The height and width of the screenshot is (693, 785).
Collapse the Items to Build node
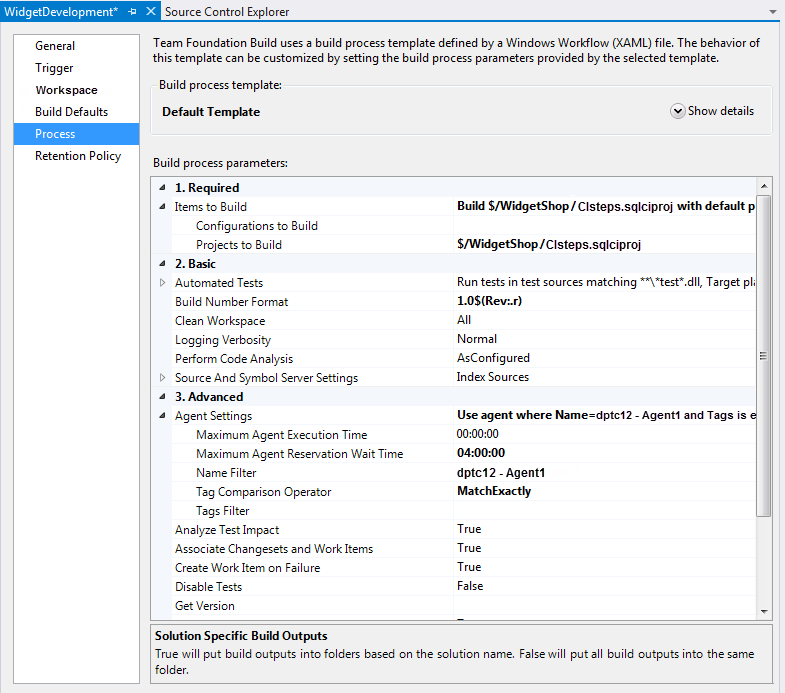click(163, 207)
